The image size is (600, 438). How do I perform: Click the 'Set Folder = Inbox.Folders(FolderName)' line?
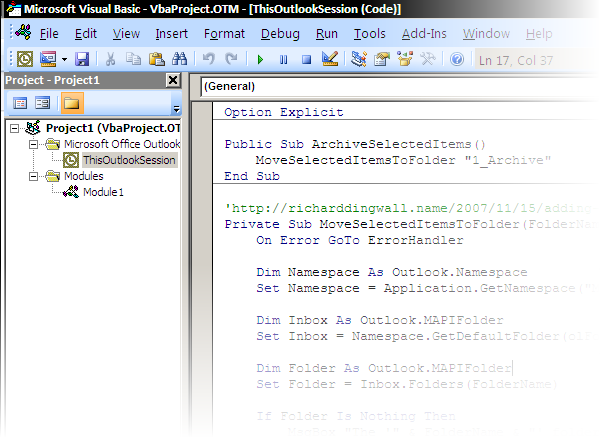(406, 384)
